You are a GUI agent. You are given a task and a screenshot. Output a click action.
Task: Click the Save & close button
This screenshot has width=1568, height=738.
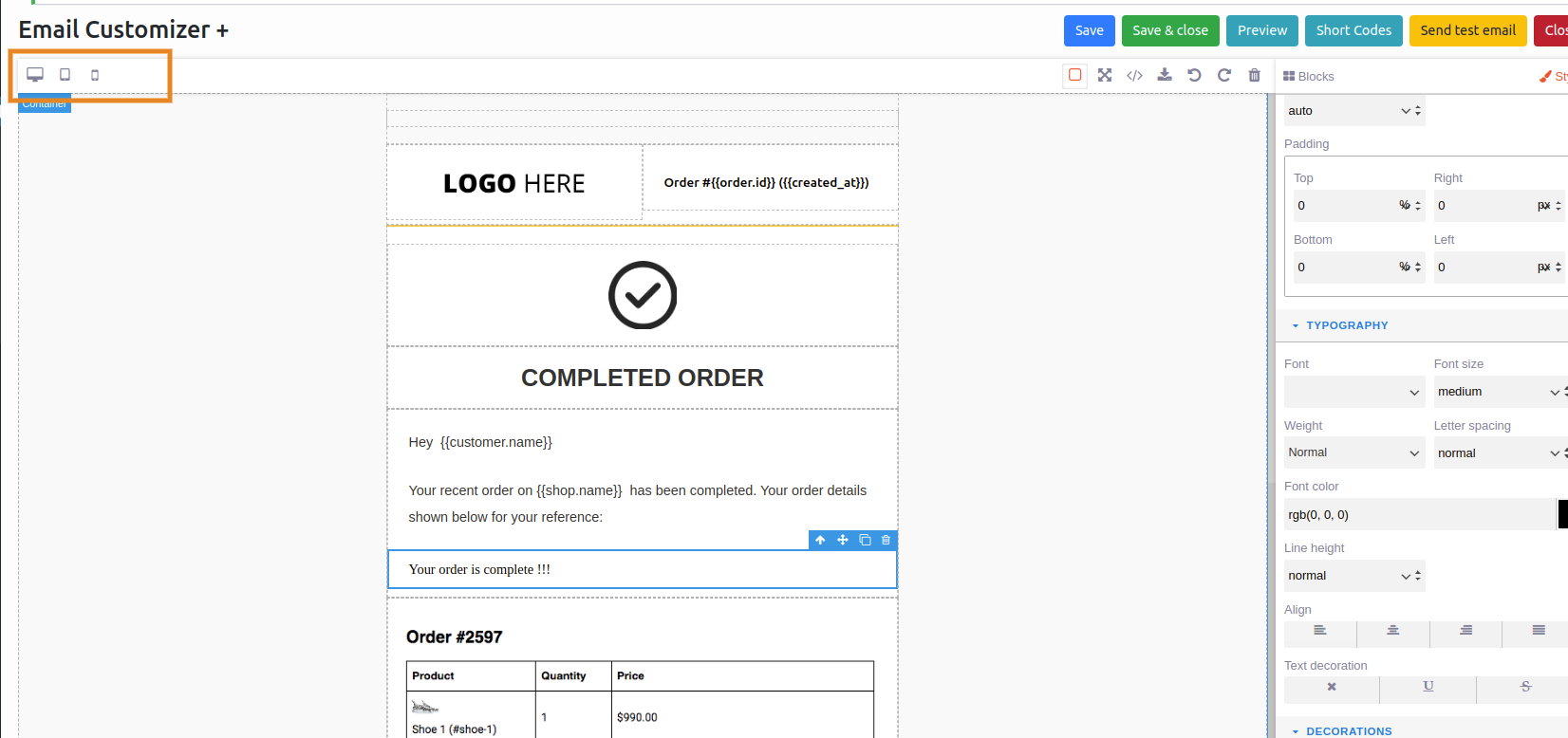(x=1170, y=30)
